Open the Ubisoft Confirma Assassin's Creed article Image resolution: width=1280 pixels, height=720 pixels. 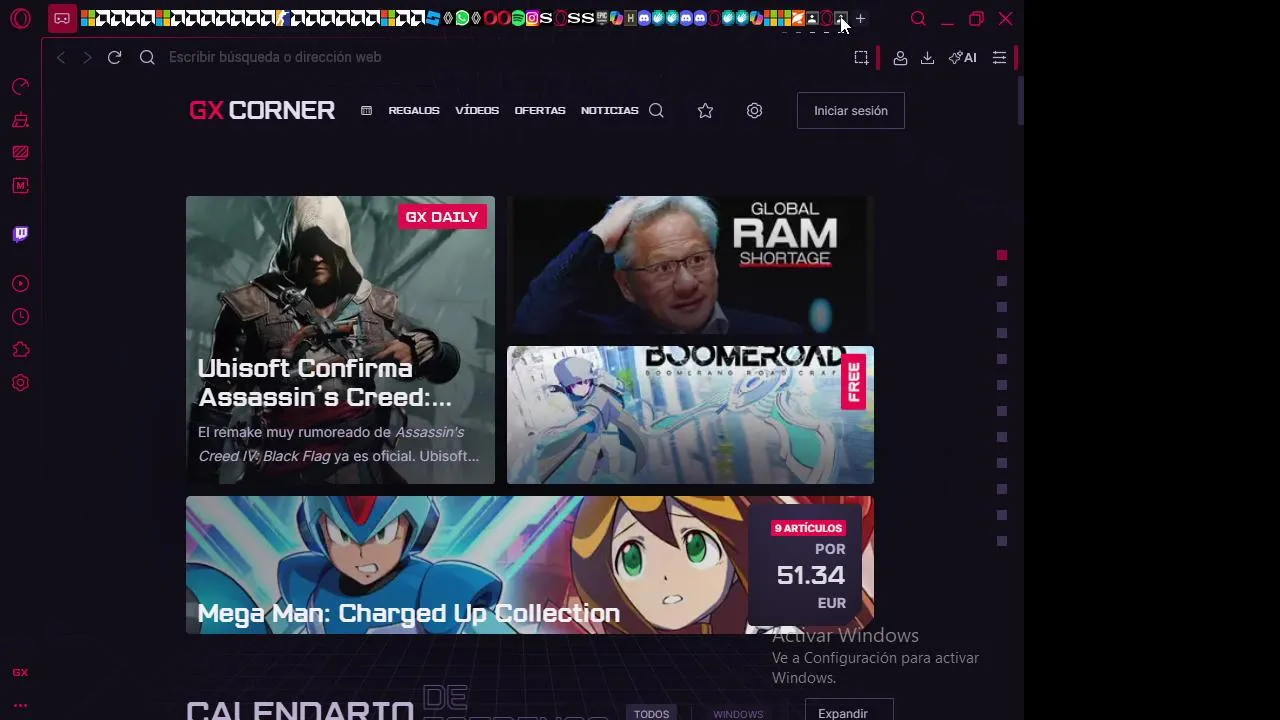click(x=340, y=340)
